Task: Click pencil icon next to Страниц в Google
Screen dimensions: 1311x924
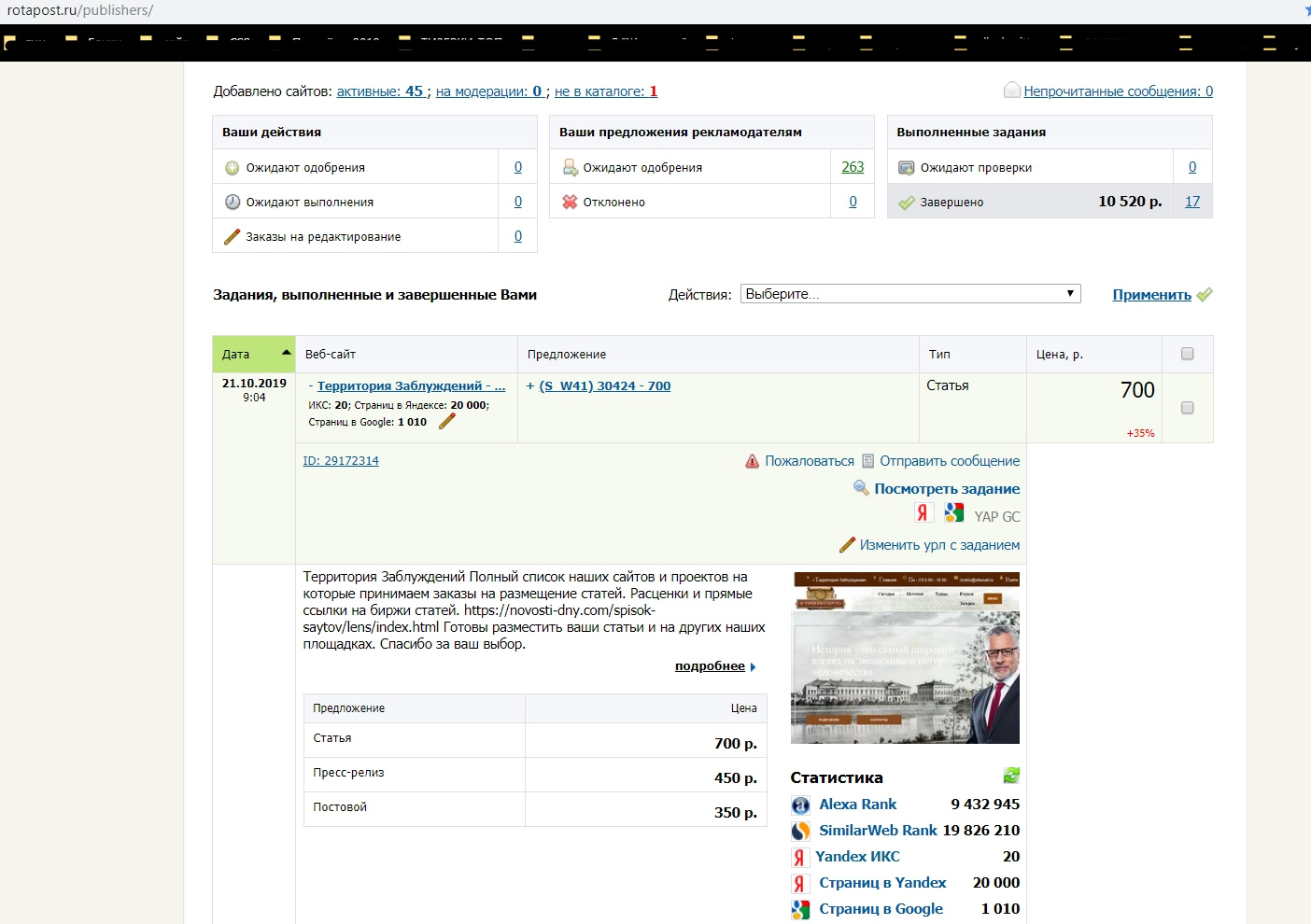Action: pos(447,422)
